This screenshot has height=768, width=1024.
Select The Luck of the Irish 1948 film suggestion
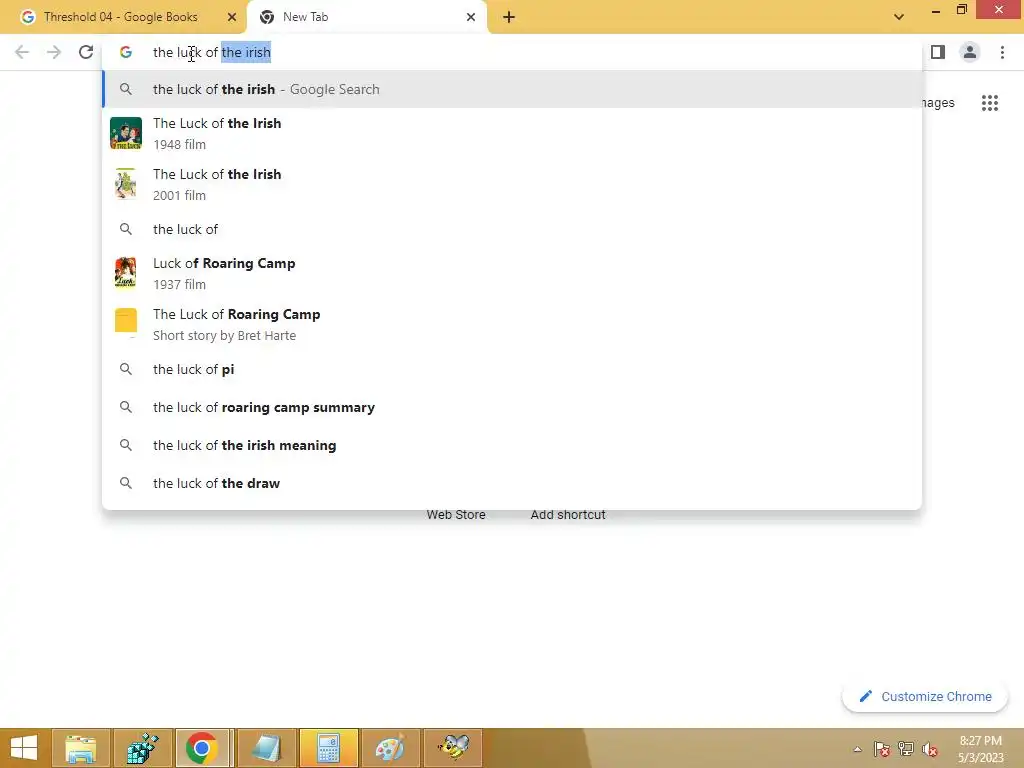coord(512,133)
